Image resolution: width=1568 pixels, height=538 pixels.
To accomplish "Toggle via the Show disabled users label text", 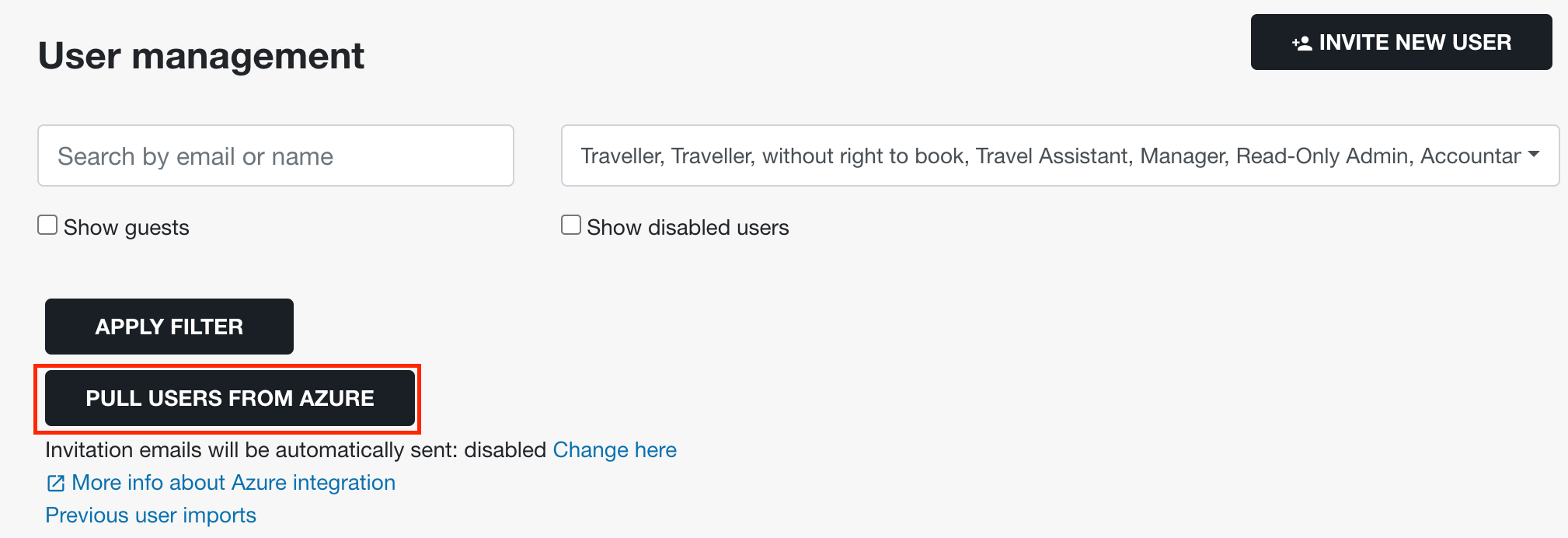I will point(688,228).
